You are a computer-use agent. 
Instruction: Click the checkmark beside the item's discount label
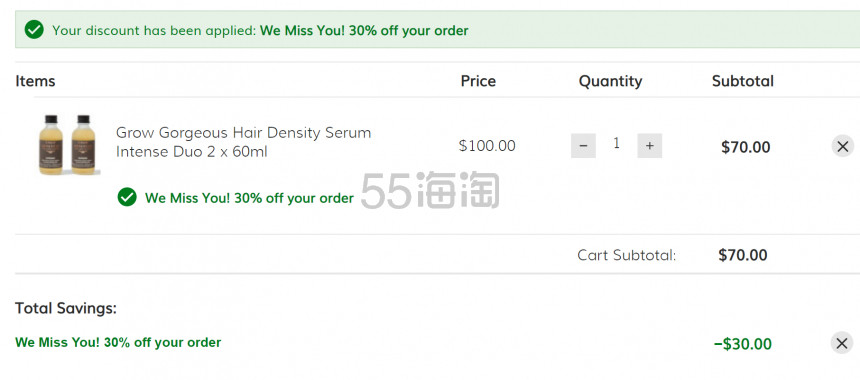[x=127, y=197]
